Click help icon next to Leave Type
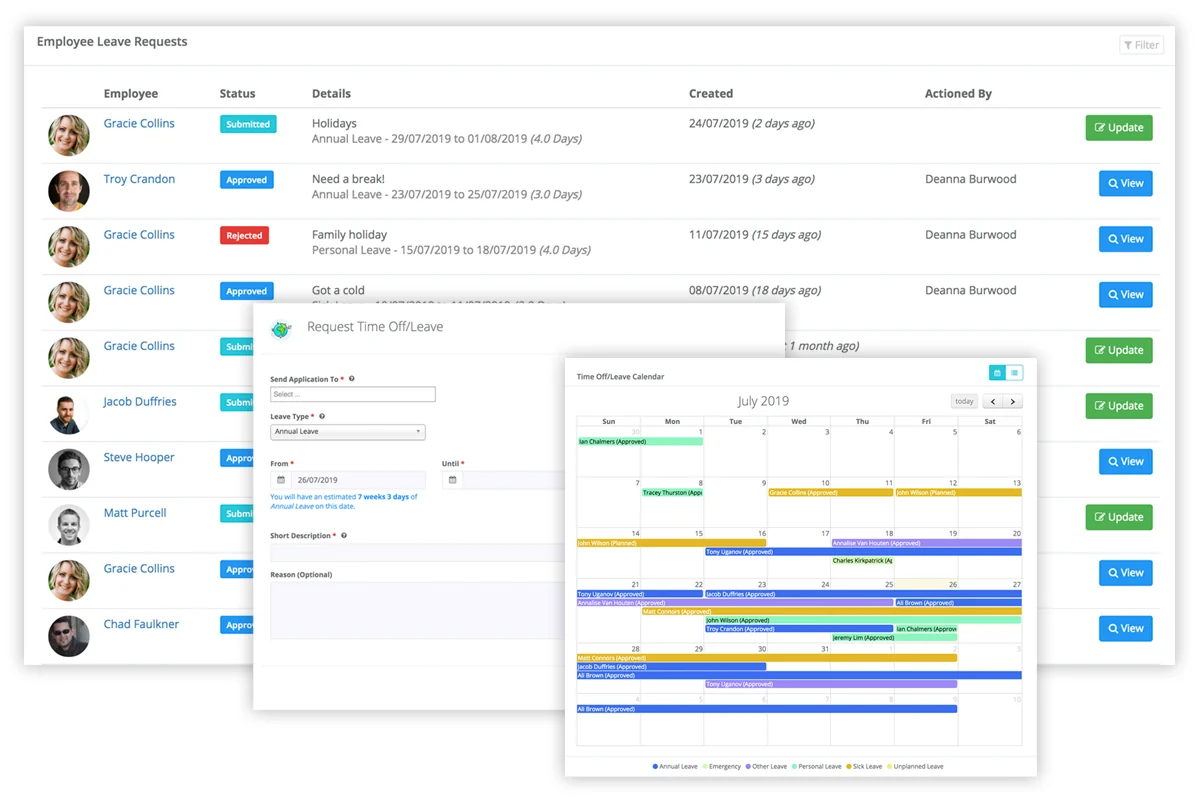This screenshot has height=800, width=1200. [x=321, y=416]
